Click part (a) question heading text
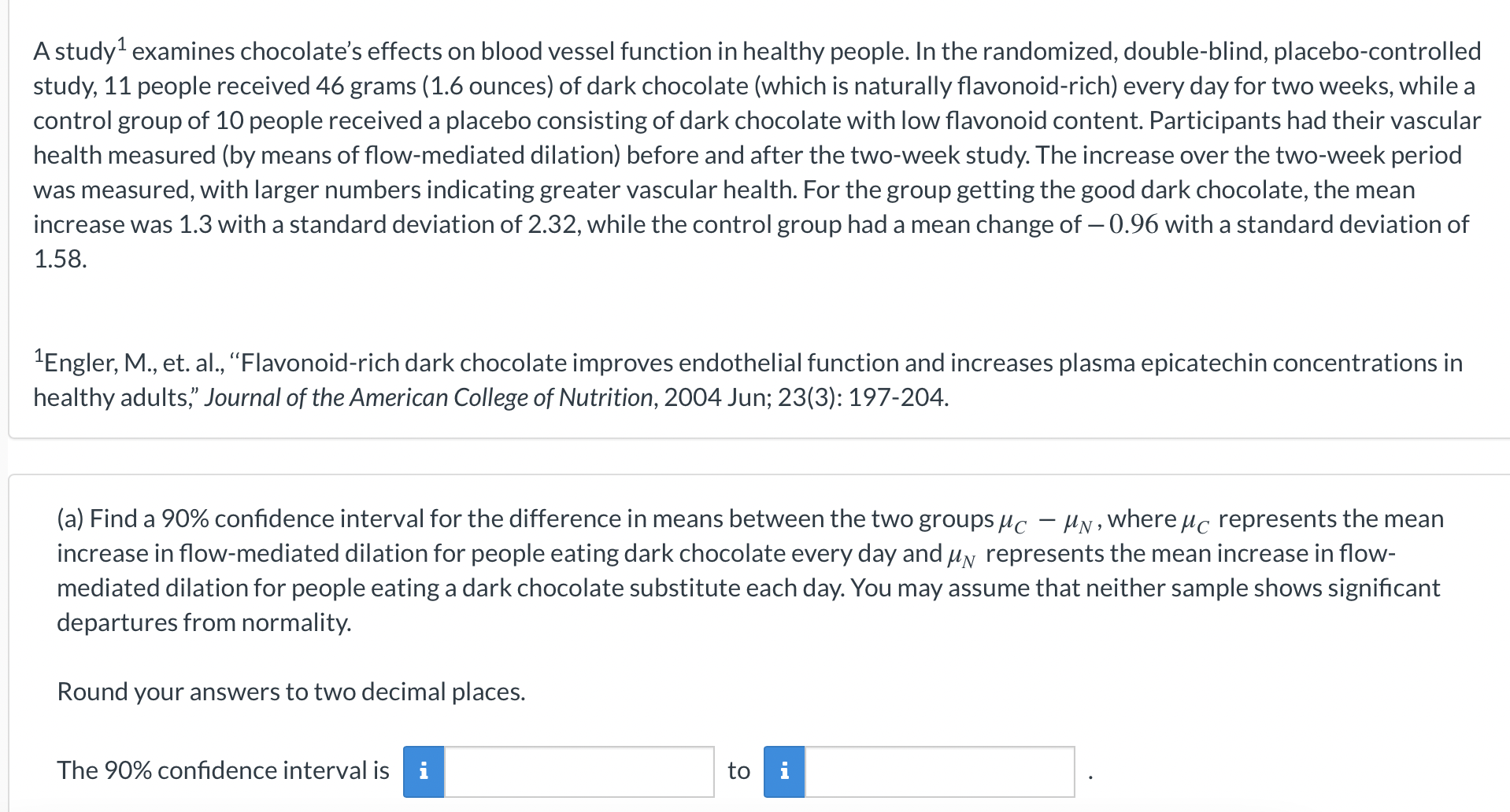 [315, 519]
